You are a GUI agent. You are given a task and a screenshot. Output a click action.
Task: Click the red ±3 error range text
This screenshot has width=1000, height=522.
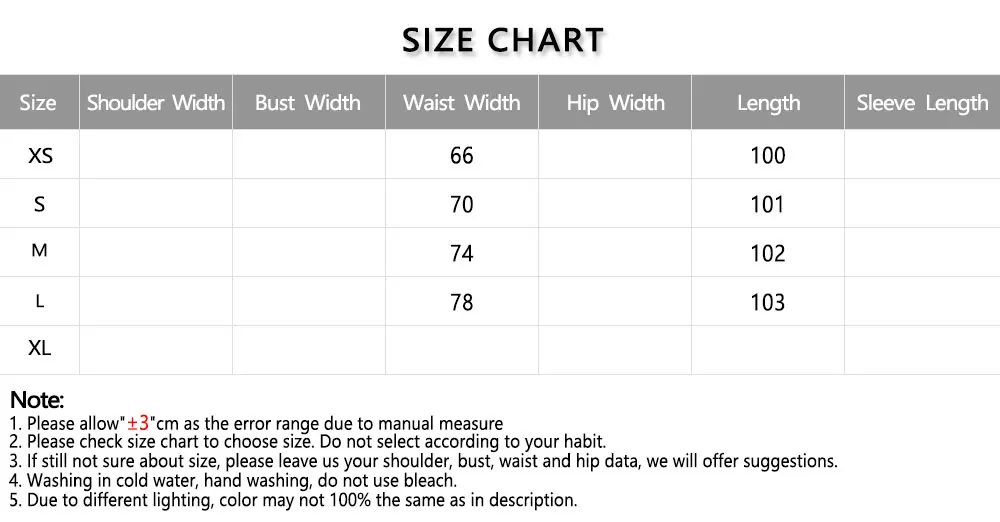[x=139, y=423]
